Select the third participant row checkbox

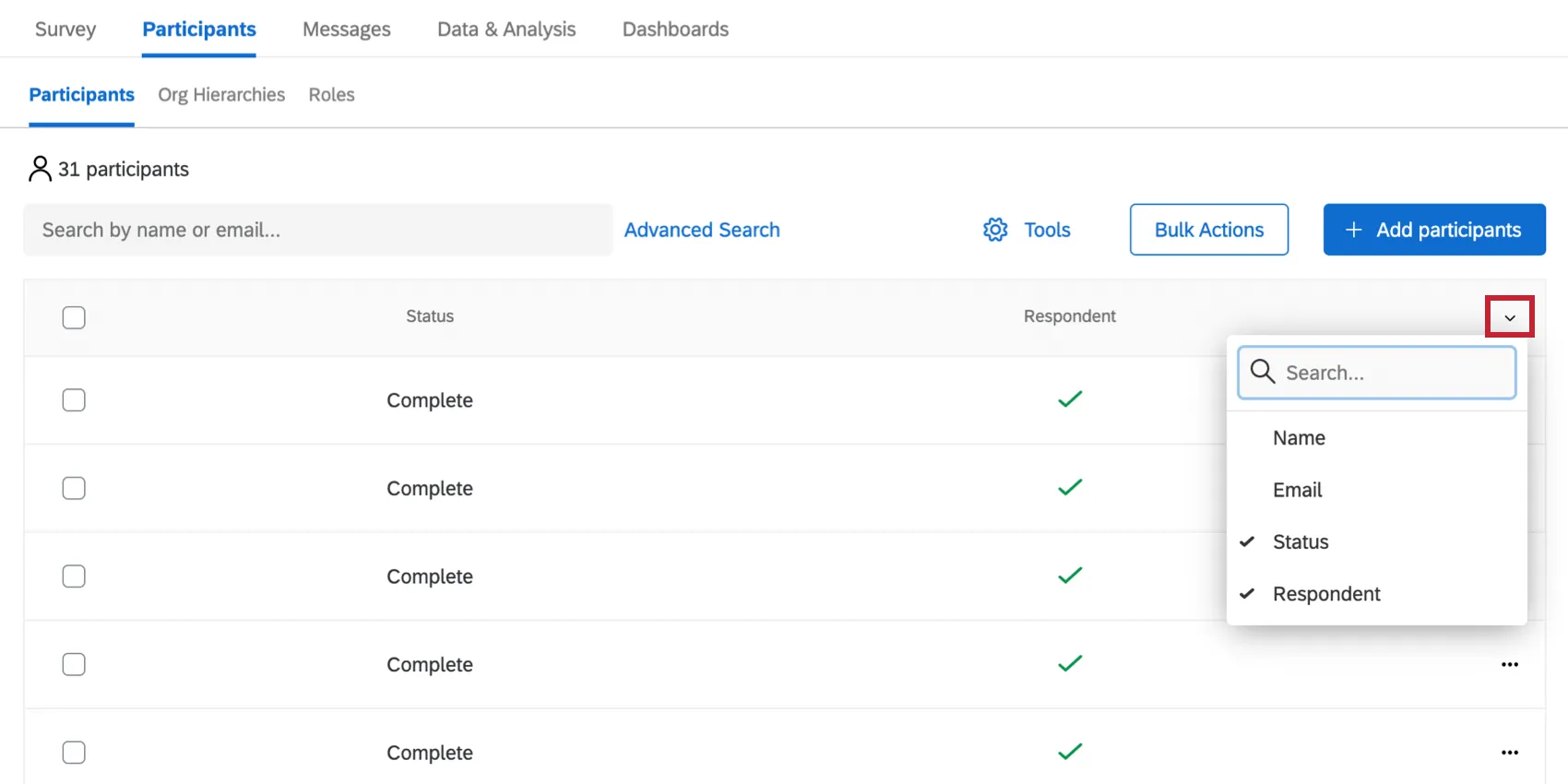click(74, 576)
